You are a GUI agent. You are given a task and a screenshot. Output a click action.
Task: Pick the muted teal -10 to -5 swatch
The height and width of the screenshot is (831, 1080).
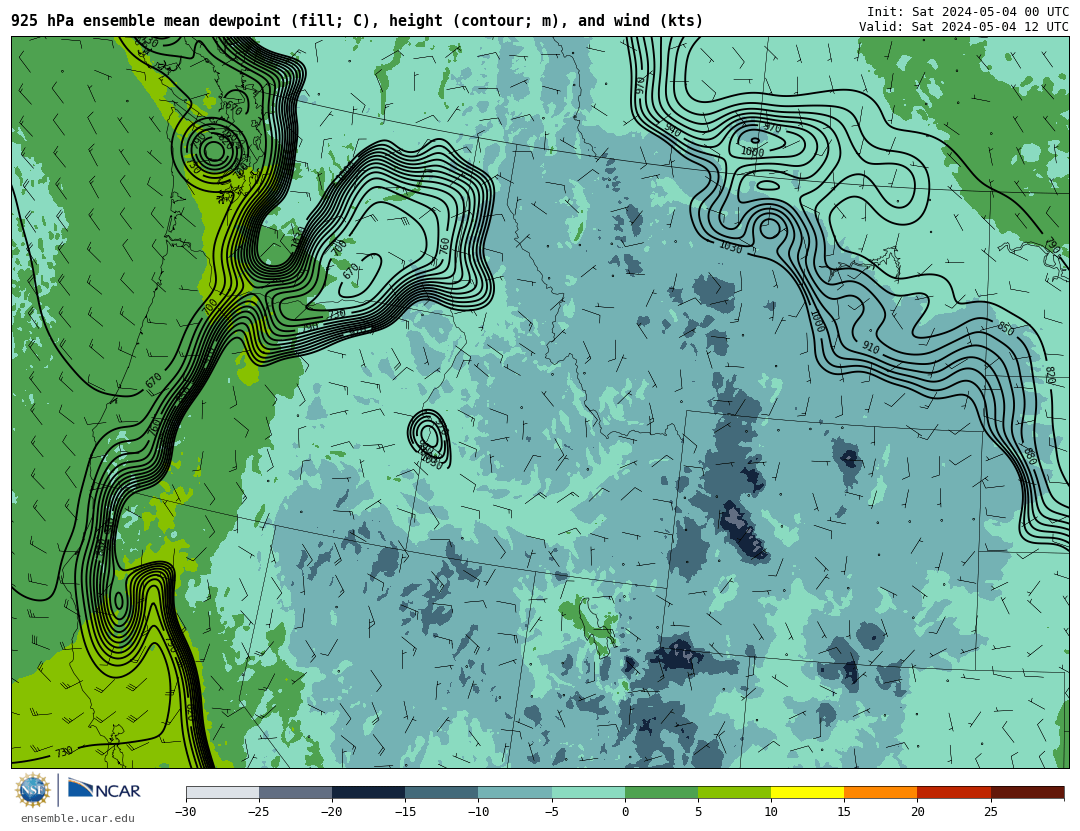coord(515,792)
